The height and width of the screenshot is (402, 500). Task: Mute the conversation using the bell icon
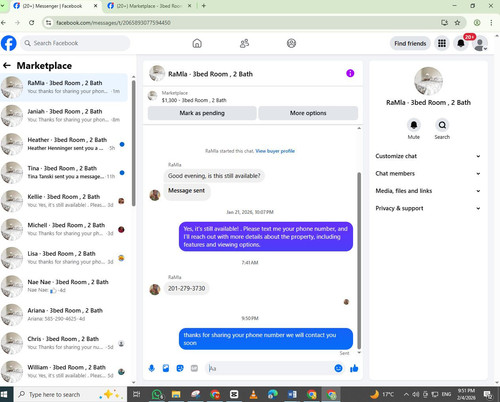tap(414, 125)
